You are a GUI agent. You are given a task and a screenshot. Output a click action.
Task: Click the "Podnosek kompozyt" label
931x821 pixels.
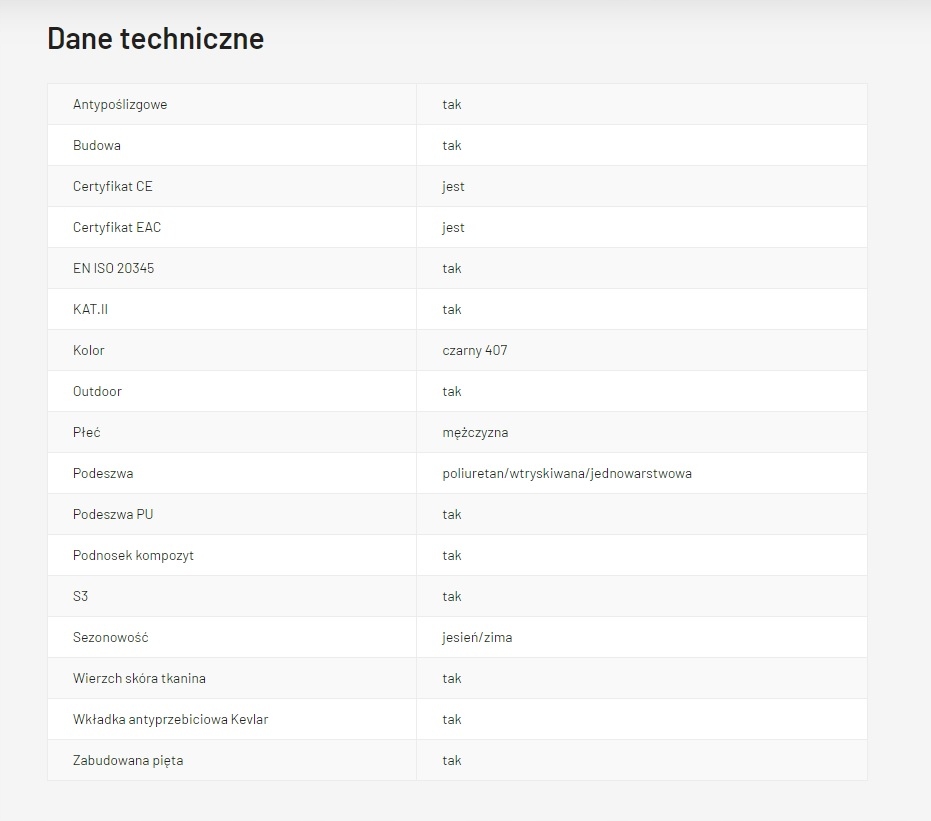[x=134, y=555]
